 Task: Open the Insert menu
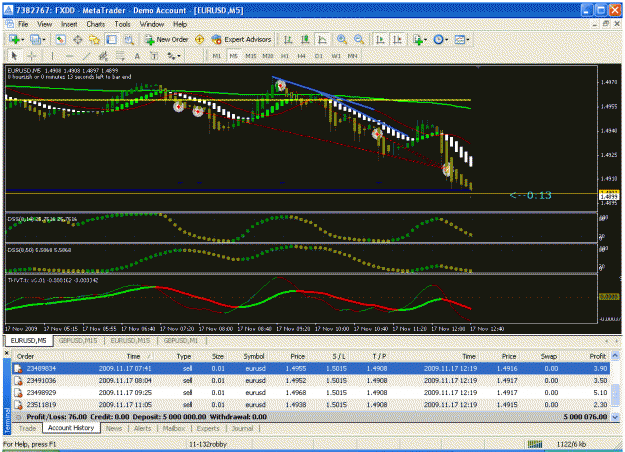tap(69, 24)
